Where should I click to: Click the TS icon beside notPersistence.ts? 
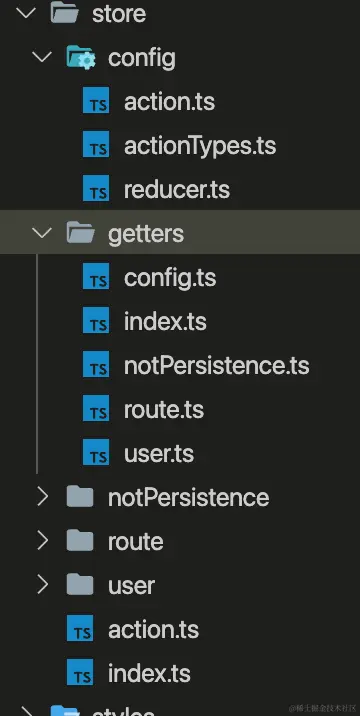coord(96,365)
